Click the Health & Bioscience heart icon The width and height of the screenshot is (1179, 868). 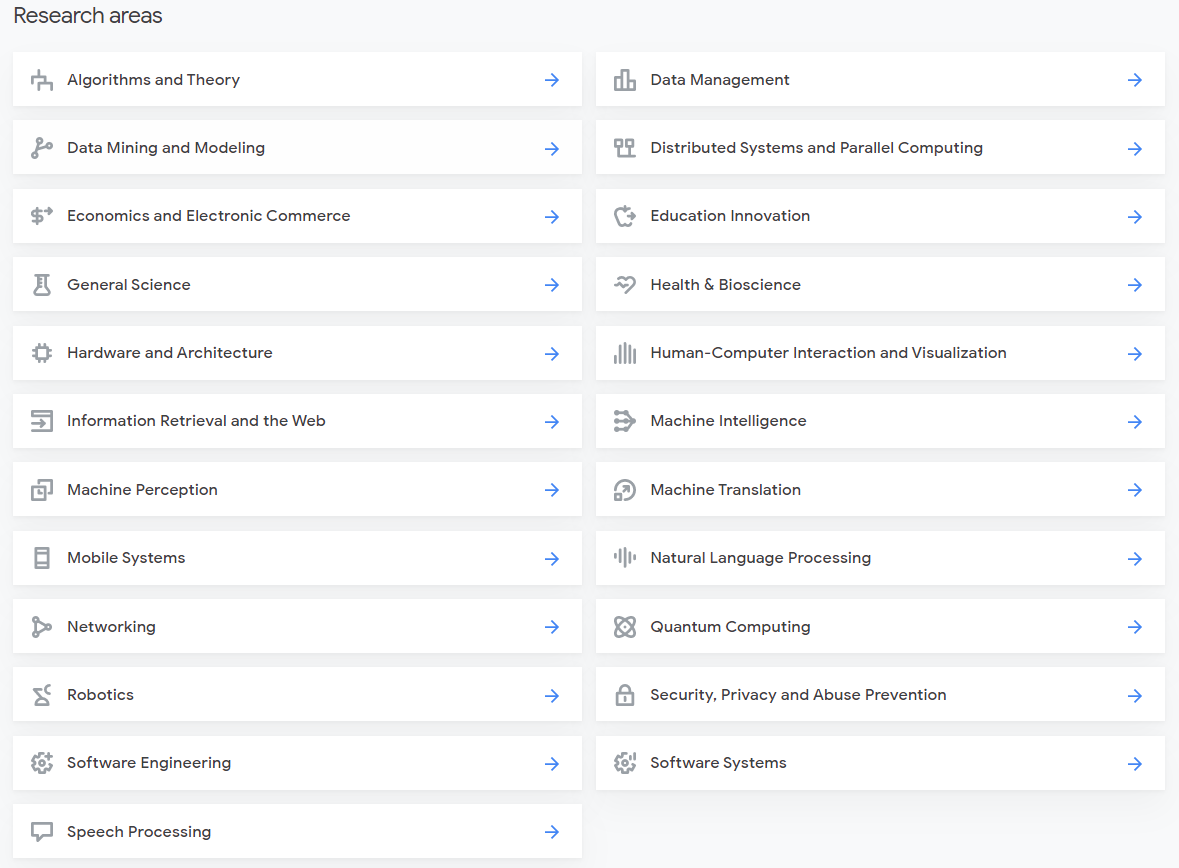coord(625,285)
